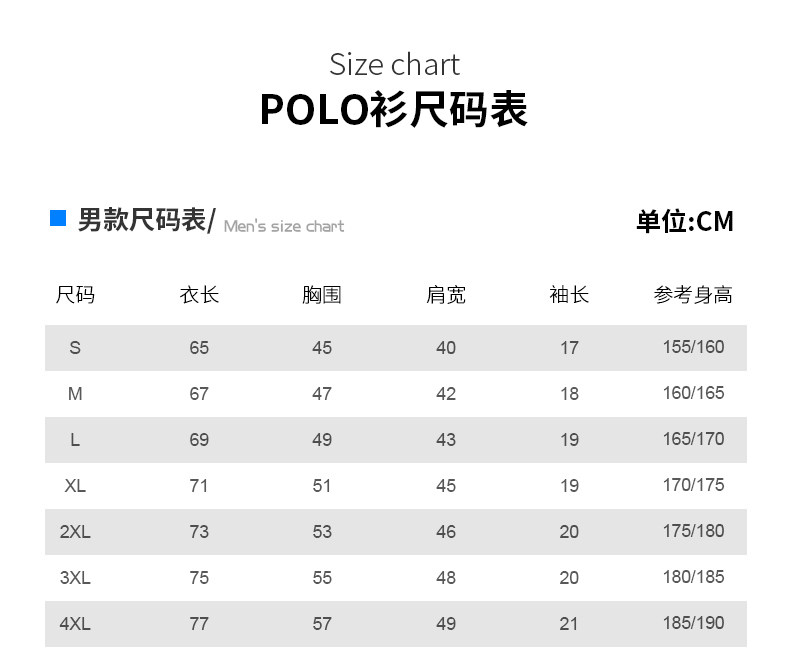790x669 pixels.
Task: Click the 'Size chart' subtitle text
Action: click(x=394, y=65)
